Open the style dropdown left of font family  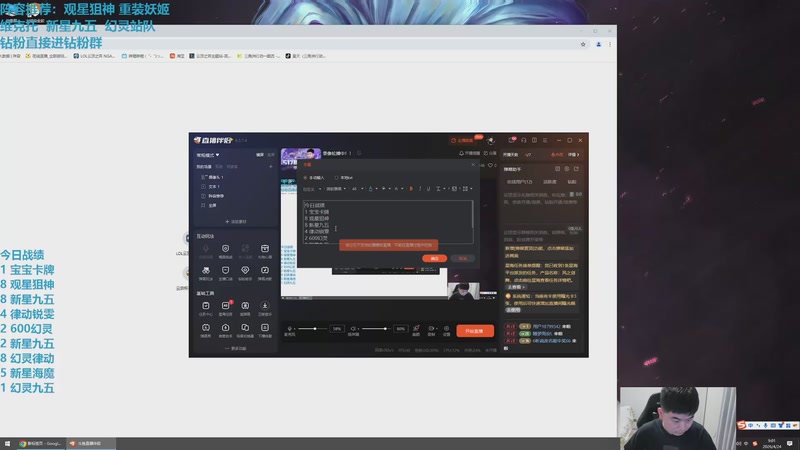(x=312, y=189)
